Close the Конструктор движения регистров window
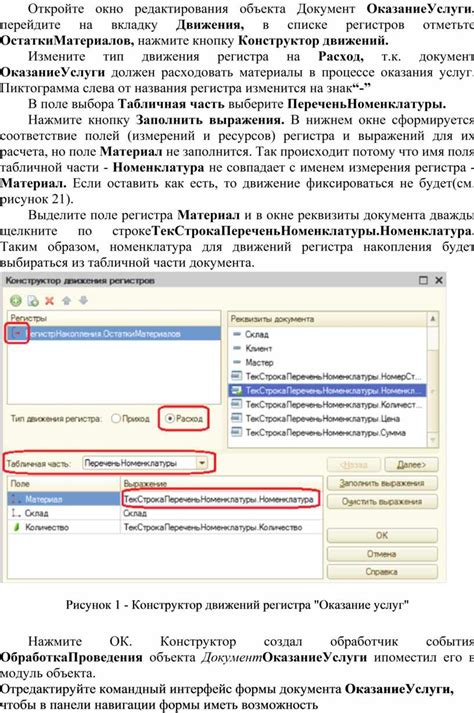 click(439, 280)
